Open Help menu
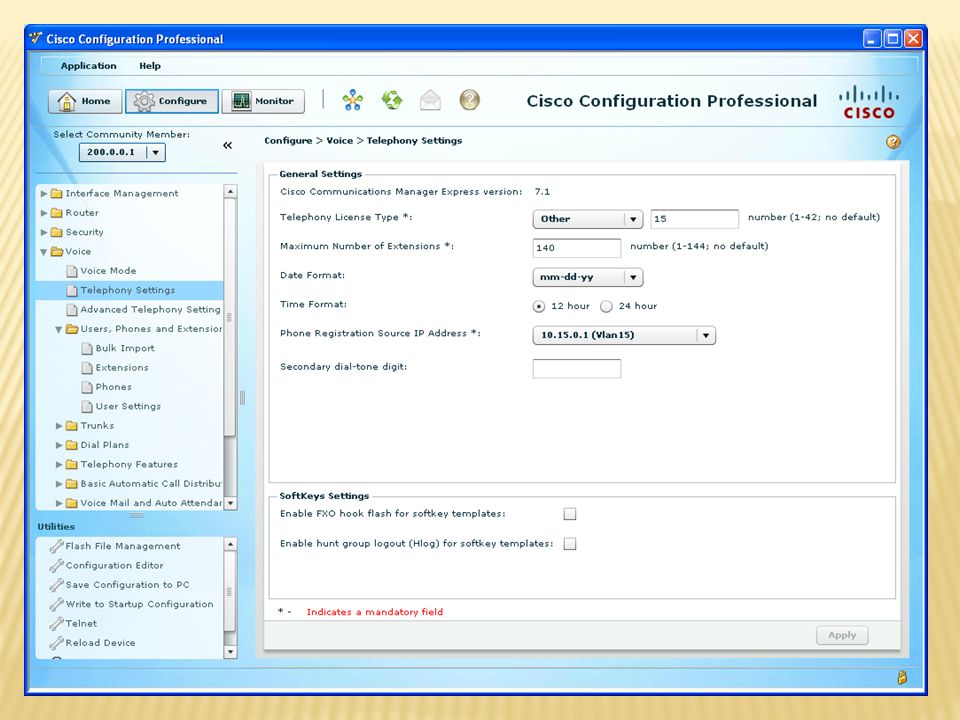 [x=149, y=66]
